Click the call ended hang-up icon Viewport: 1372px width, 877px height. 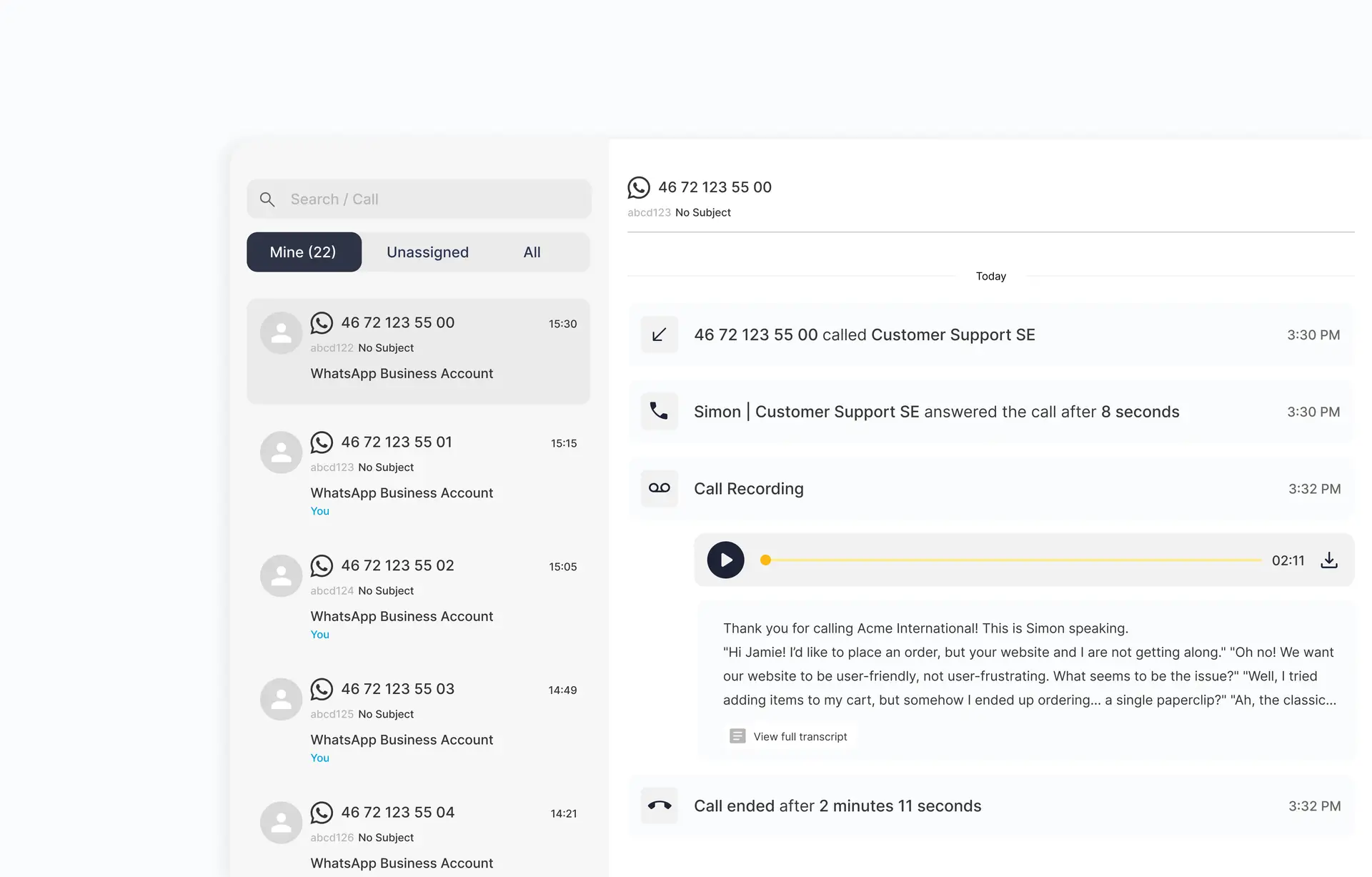659,806
